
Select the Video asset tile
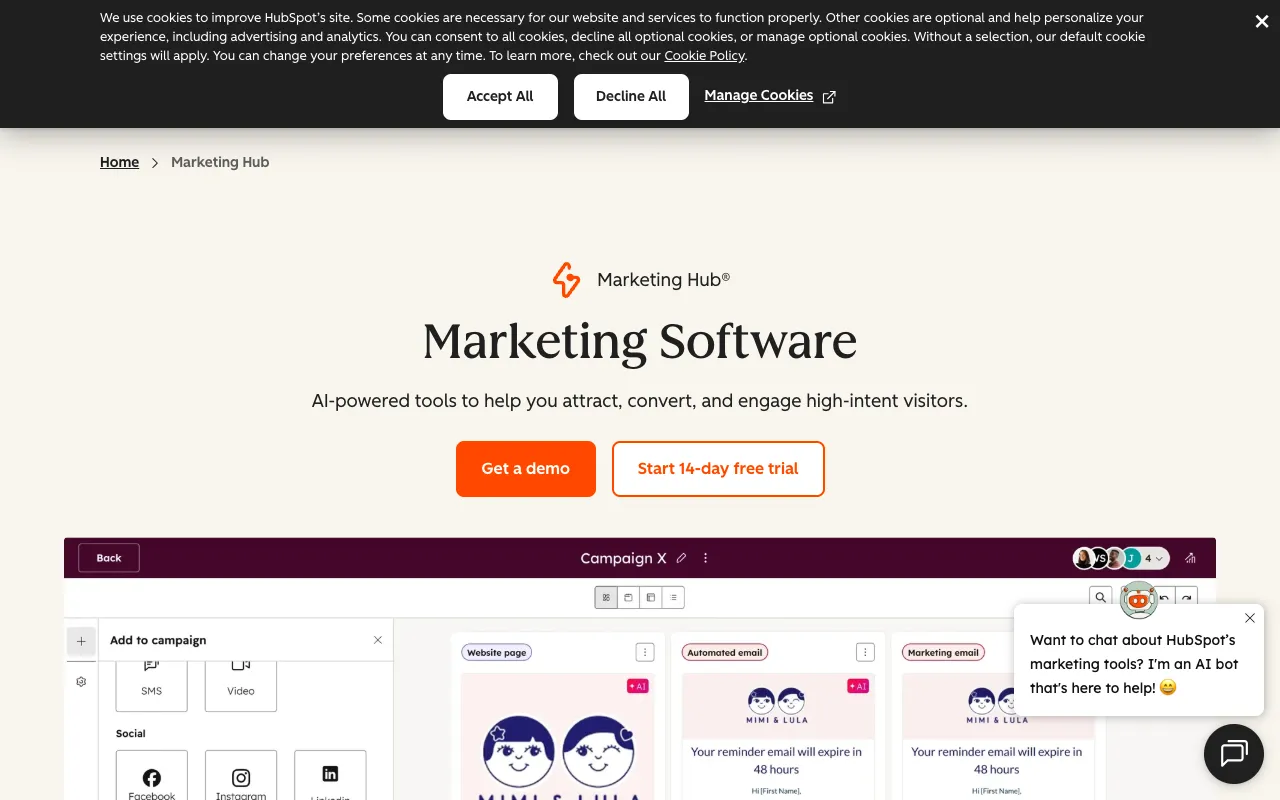point(240,681)
